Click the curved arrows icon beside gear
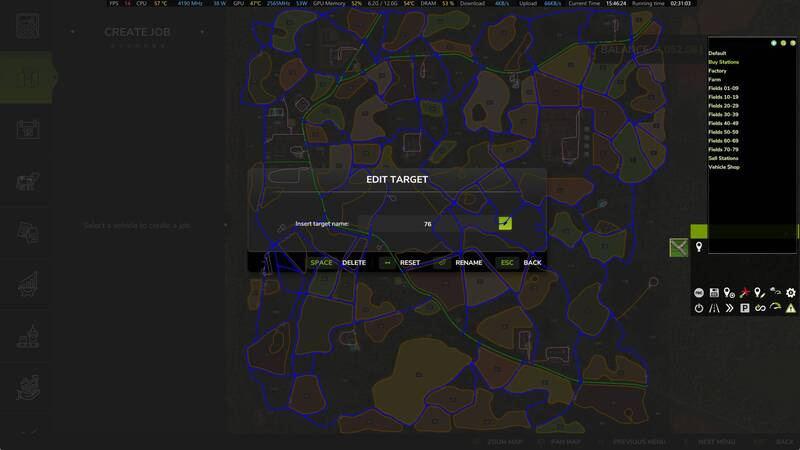Image resolution: width=800 pixels, height=450 pixels. (776, 291)
